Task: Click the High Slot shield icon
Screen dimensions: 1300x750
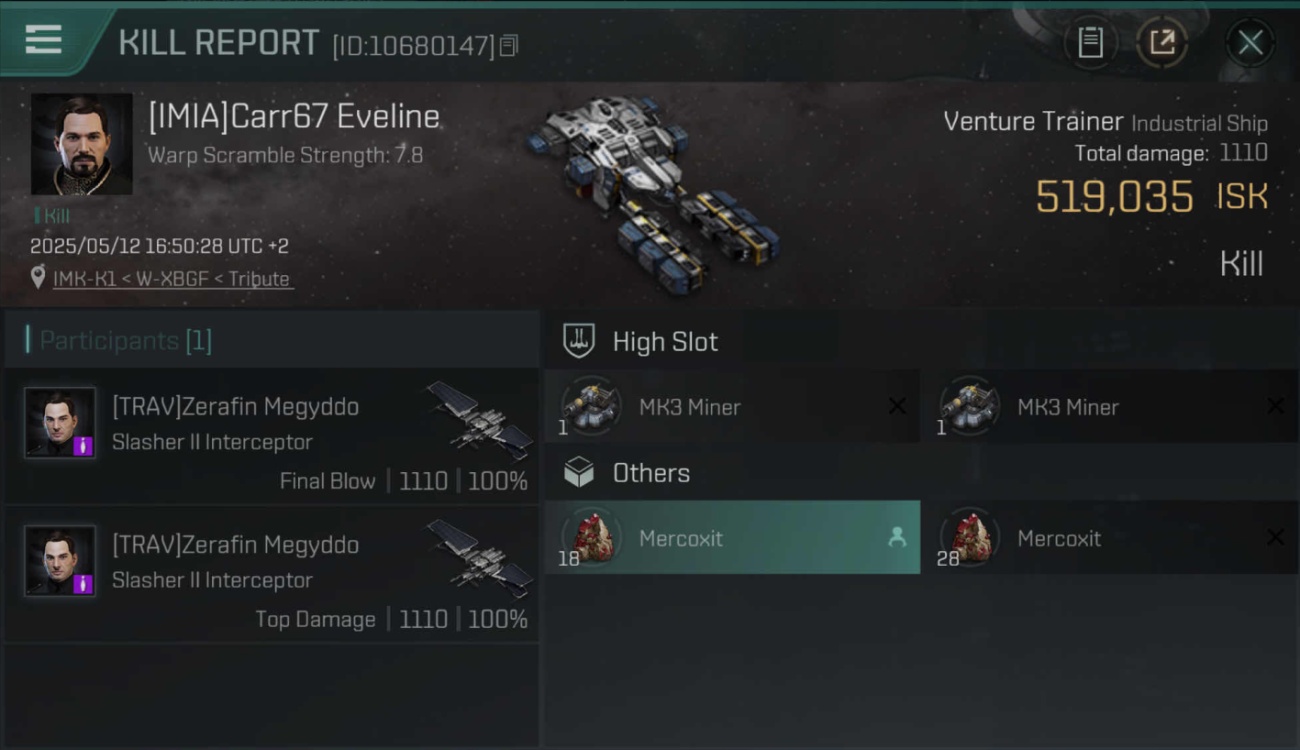Action: (579, 341)
